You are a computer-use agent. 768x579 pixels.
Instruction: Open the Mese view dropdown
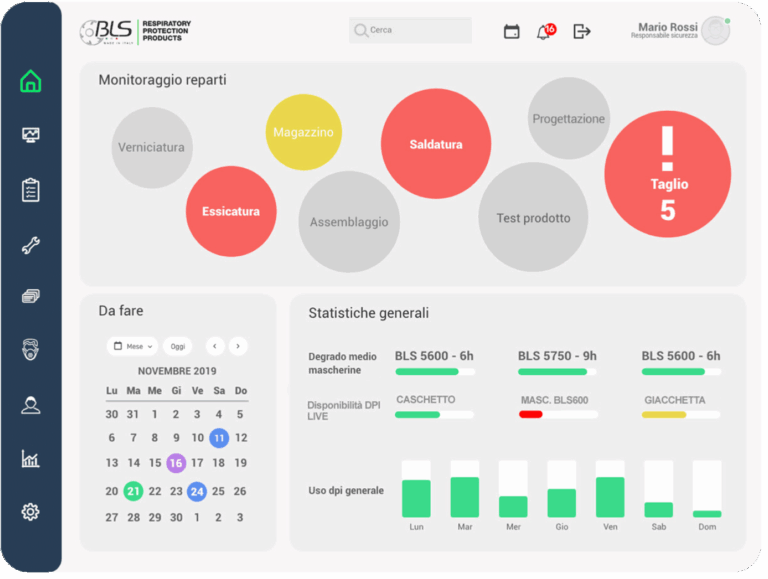(x=132, y=346)
